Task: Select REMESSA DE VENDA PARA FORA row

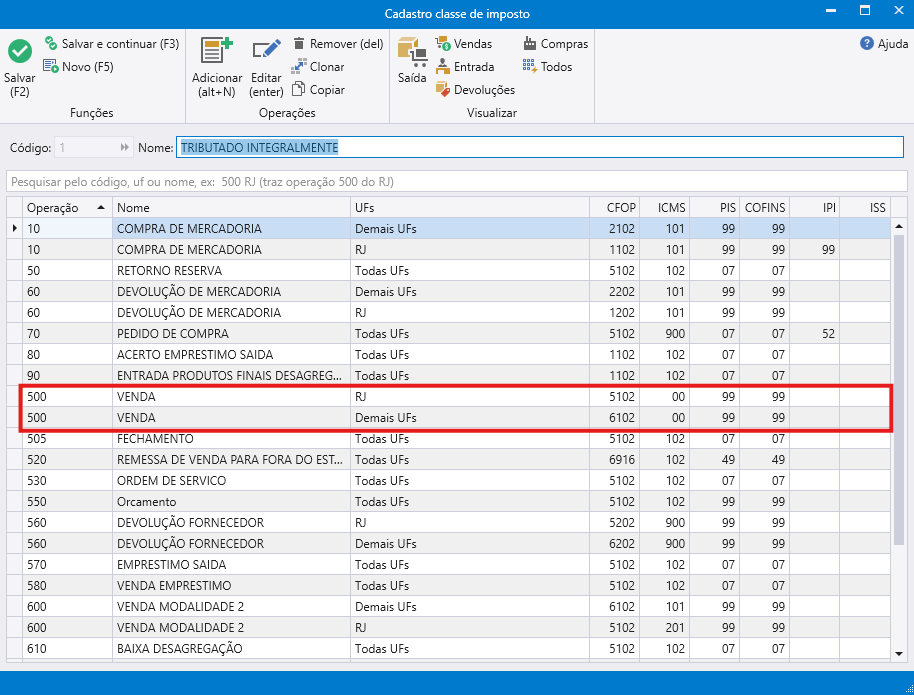Action: pos(449,459)
